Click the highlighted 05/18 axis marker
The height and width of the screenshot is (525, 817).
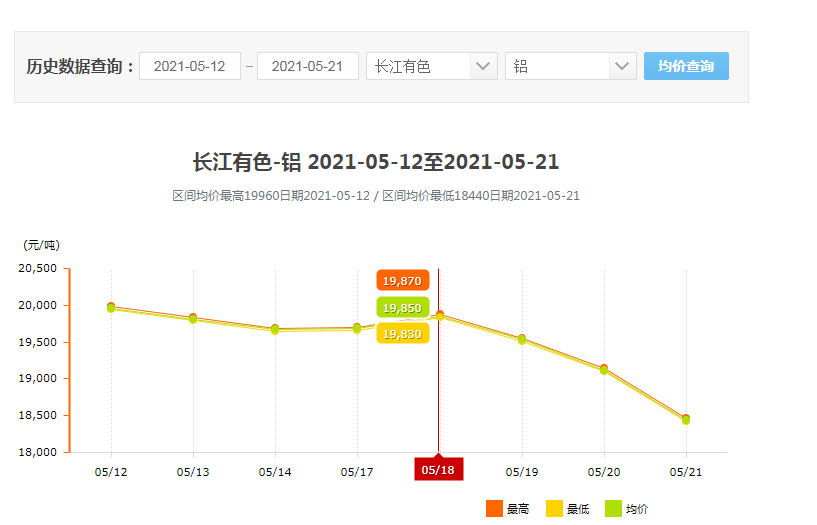(438, 469)
